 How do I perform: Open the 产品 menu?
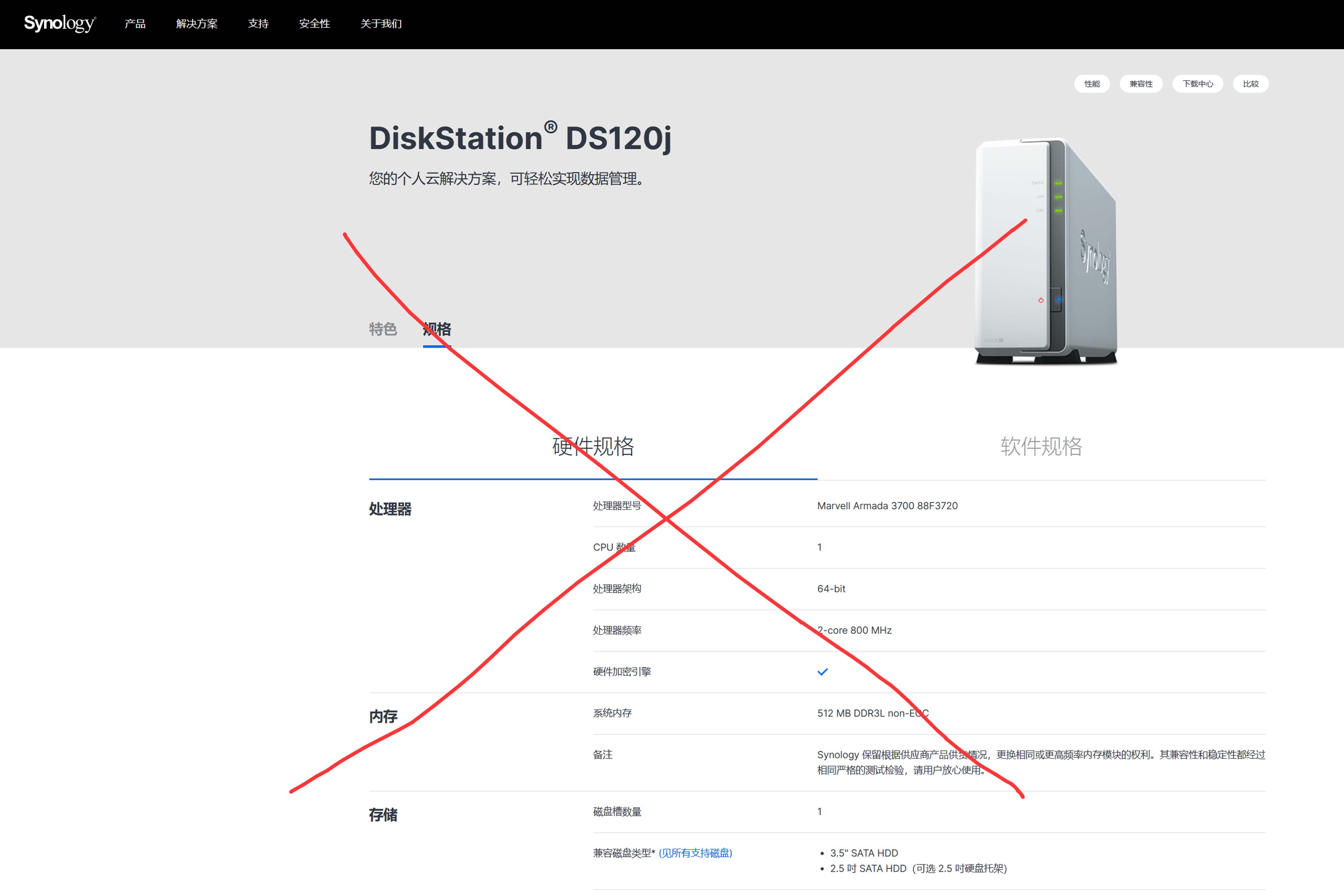coord(135,24)
